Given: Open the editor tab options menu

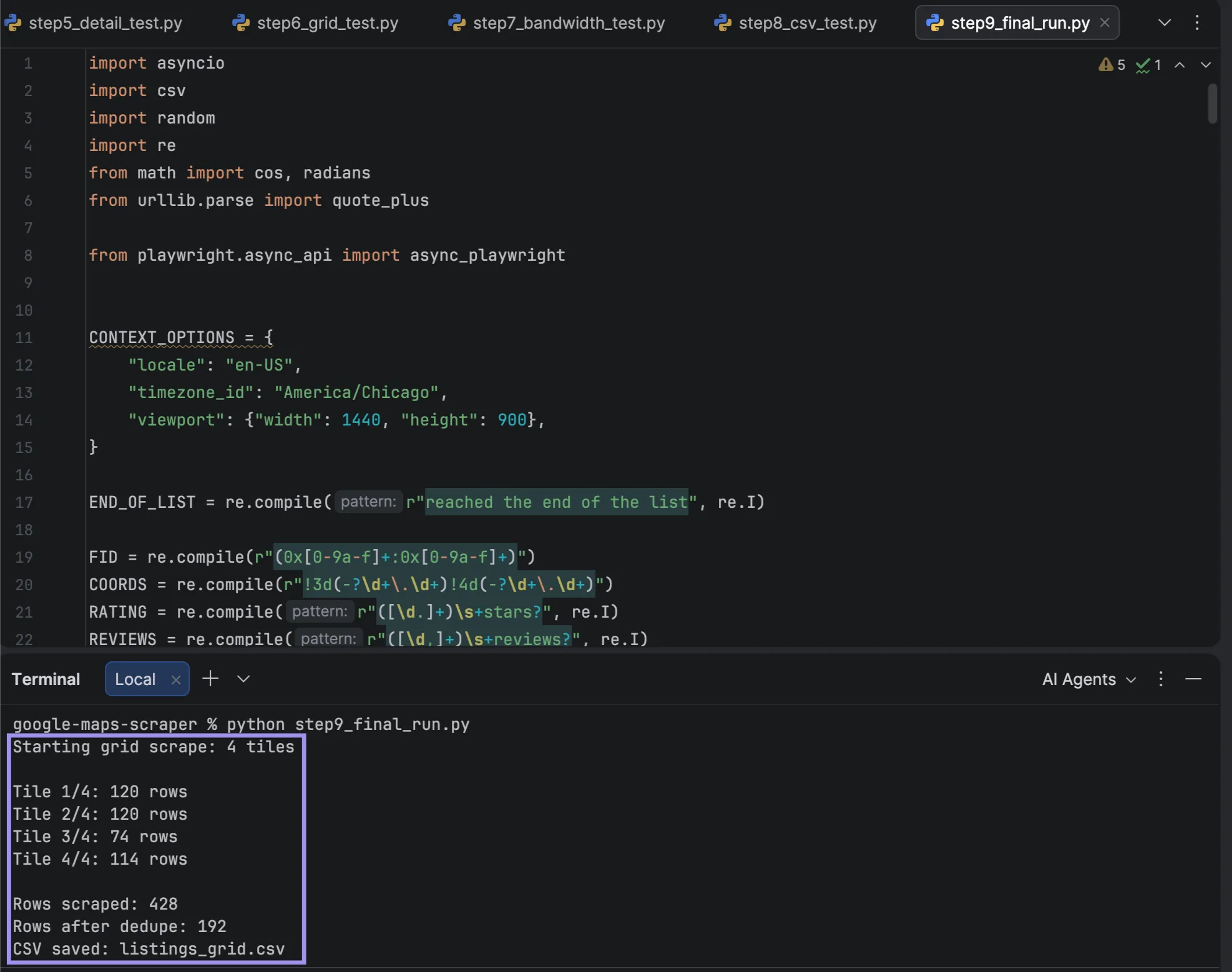Looking at the screenshot, I should pyautogui.click(x=1196, y=23).
